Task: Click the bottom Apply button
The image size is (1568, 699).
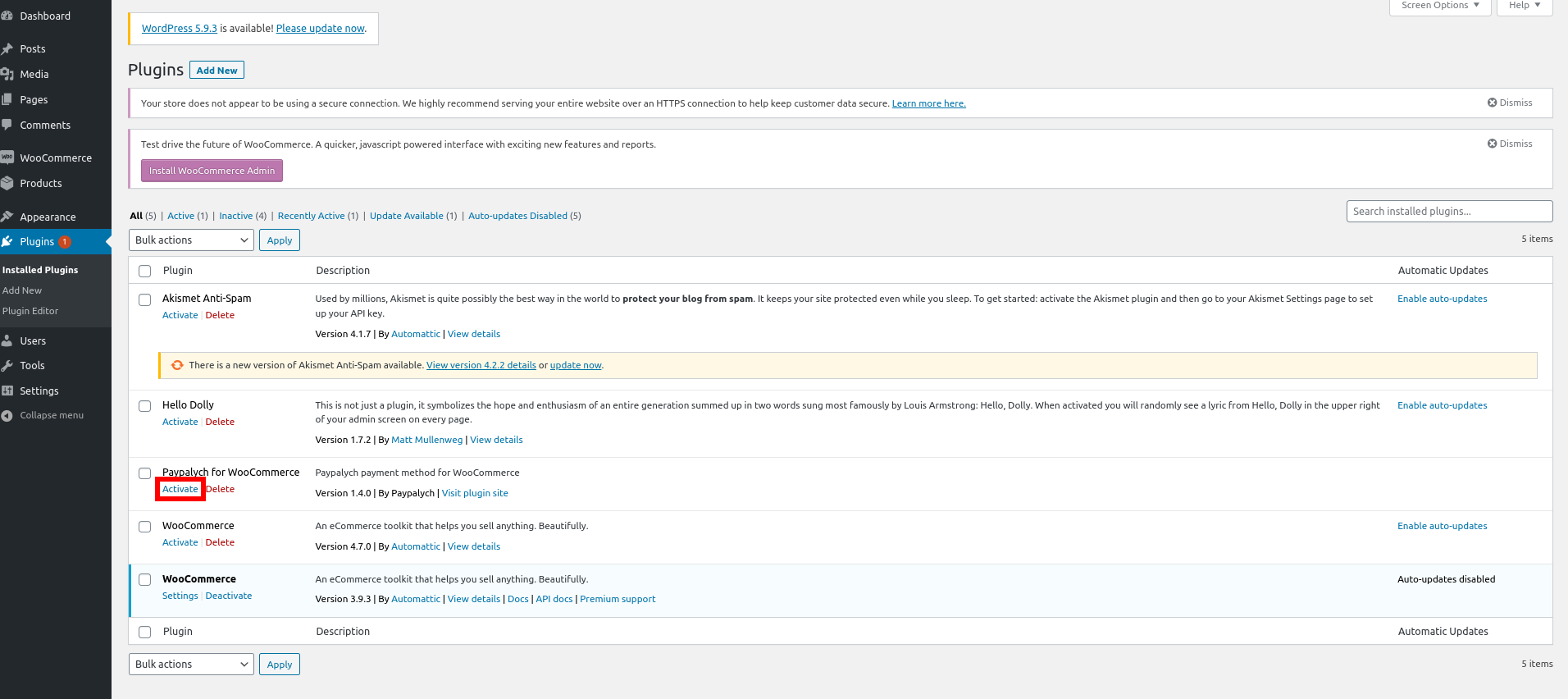Action: pos(280,665)
